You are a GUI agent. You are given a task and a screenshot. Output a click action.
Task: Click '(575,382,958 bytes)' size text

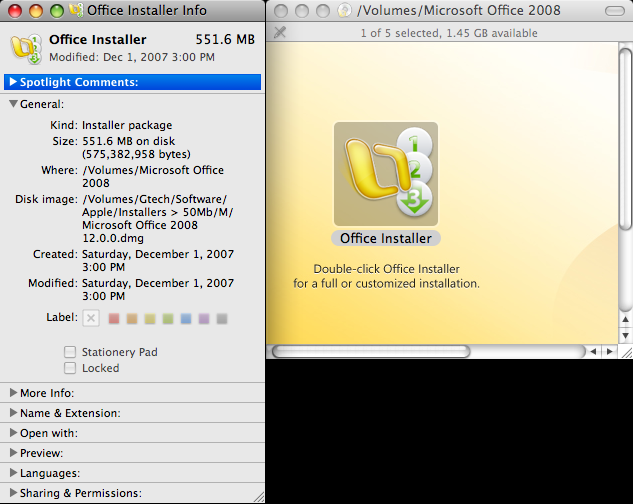tap(136, 154)
